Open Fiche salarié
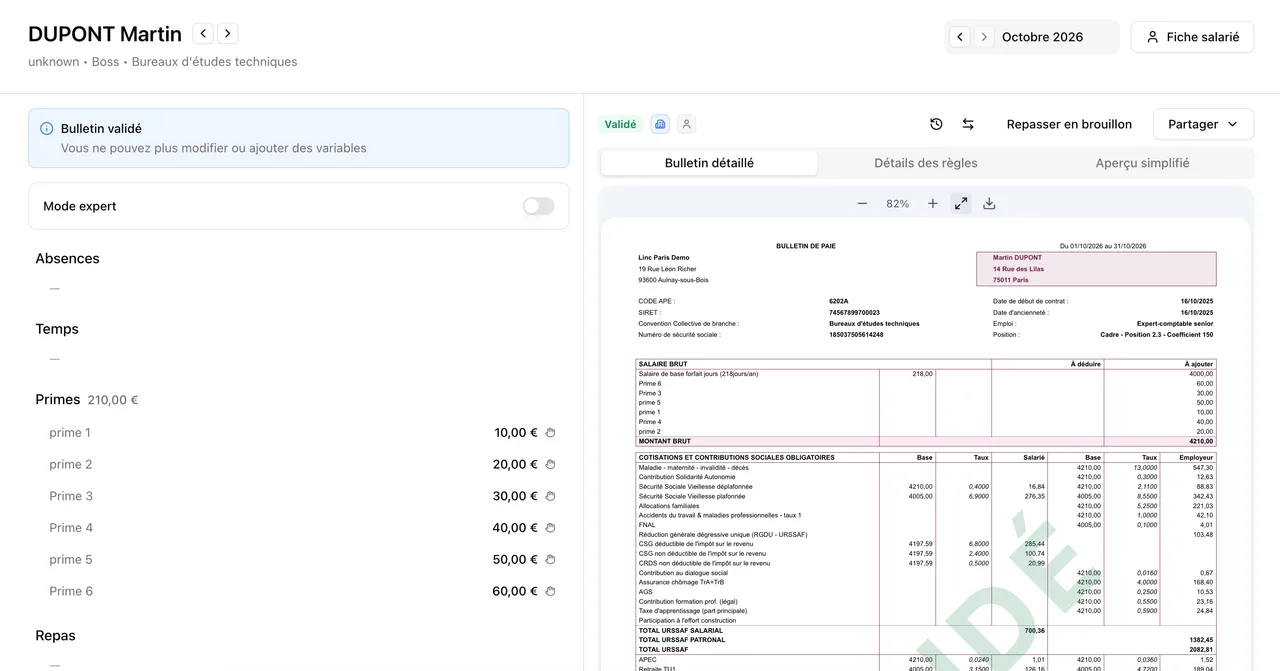 click(1192, 37)
